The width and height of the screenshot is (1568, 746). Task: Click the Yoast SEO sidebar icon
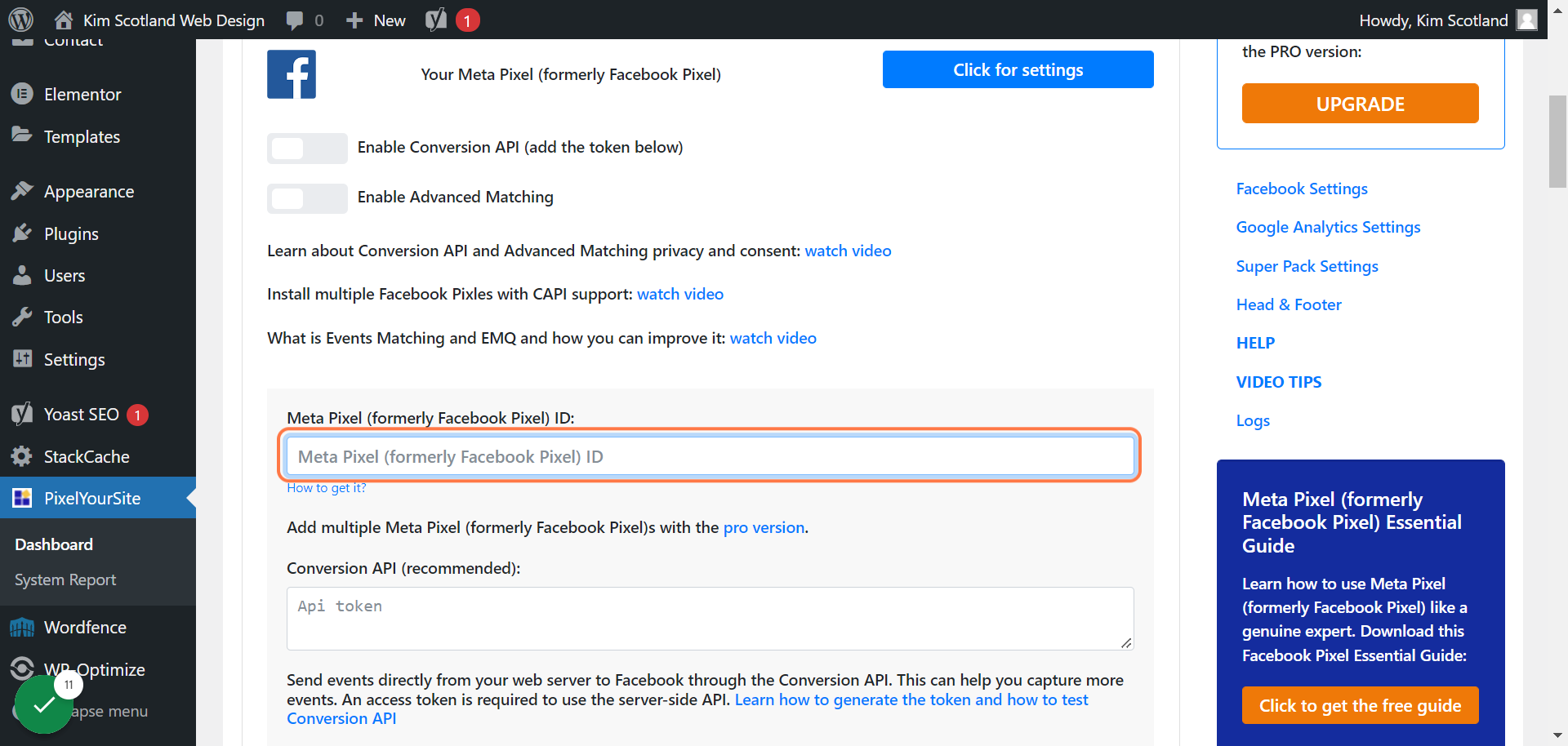click(x=22, y=414)
